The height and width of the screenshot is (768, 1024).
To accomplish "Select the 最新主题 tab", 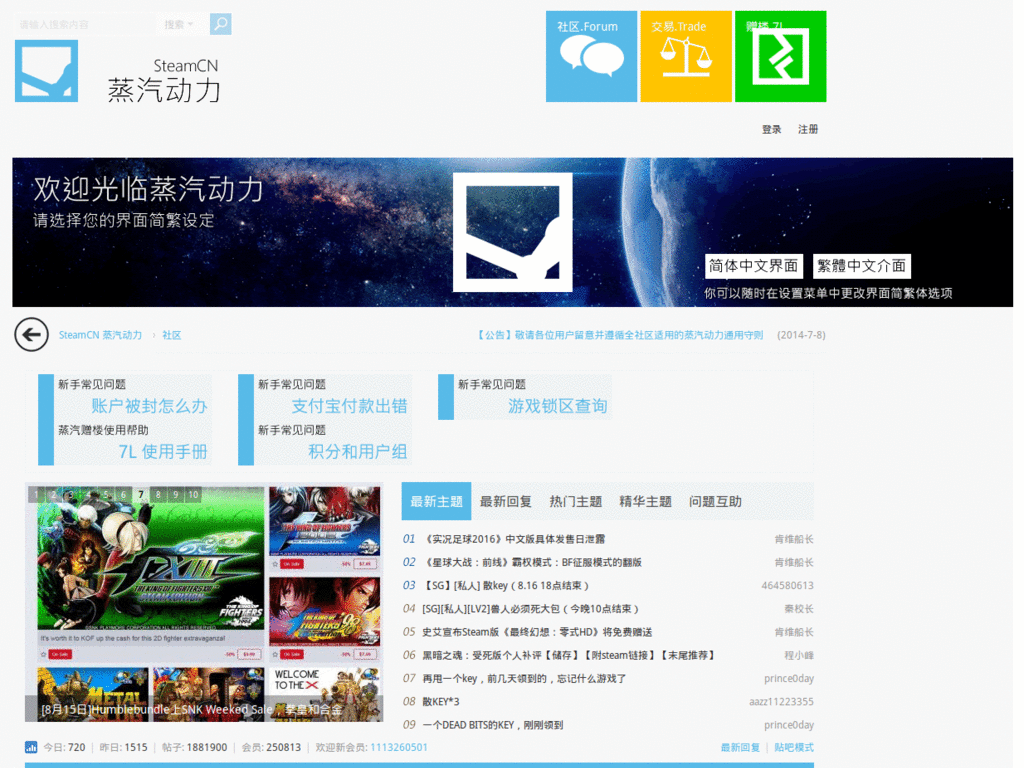I will pos(436,502).
